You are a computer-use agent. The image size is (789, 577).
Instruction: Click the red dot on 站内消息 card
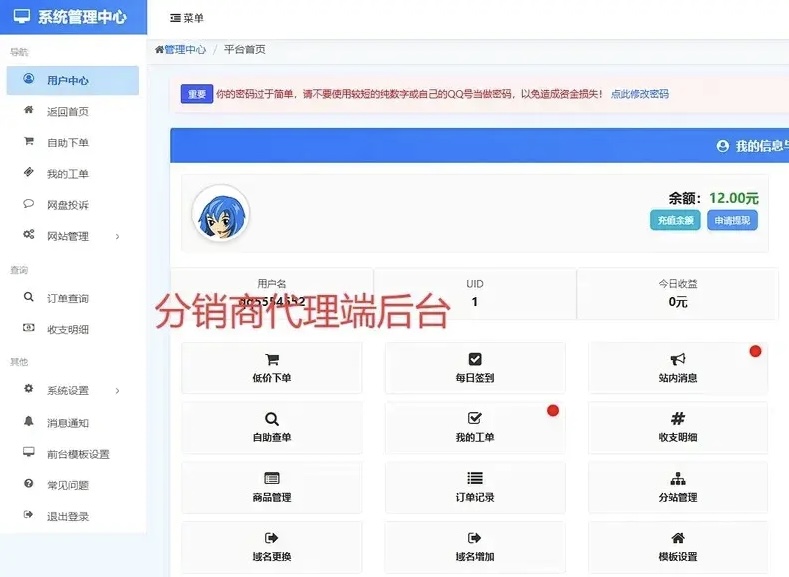[x=755, y=351]
